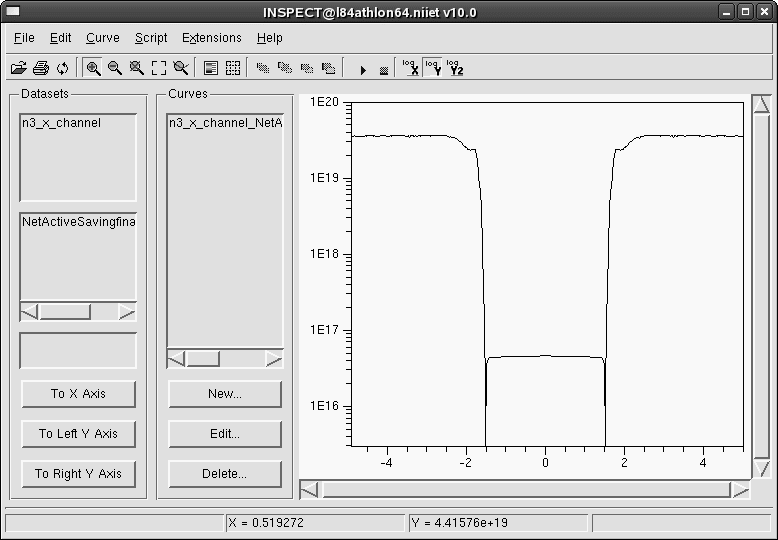Toggle logarithmic Y axis scale
Viewport: 778px width, 540px height.
[x=432, y=67]
